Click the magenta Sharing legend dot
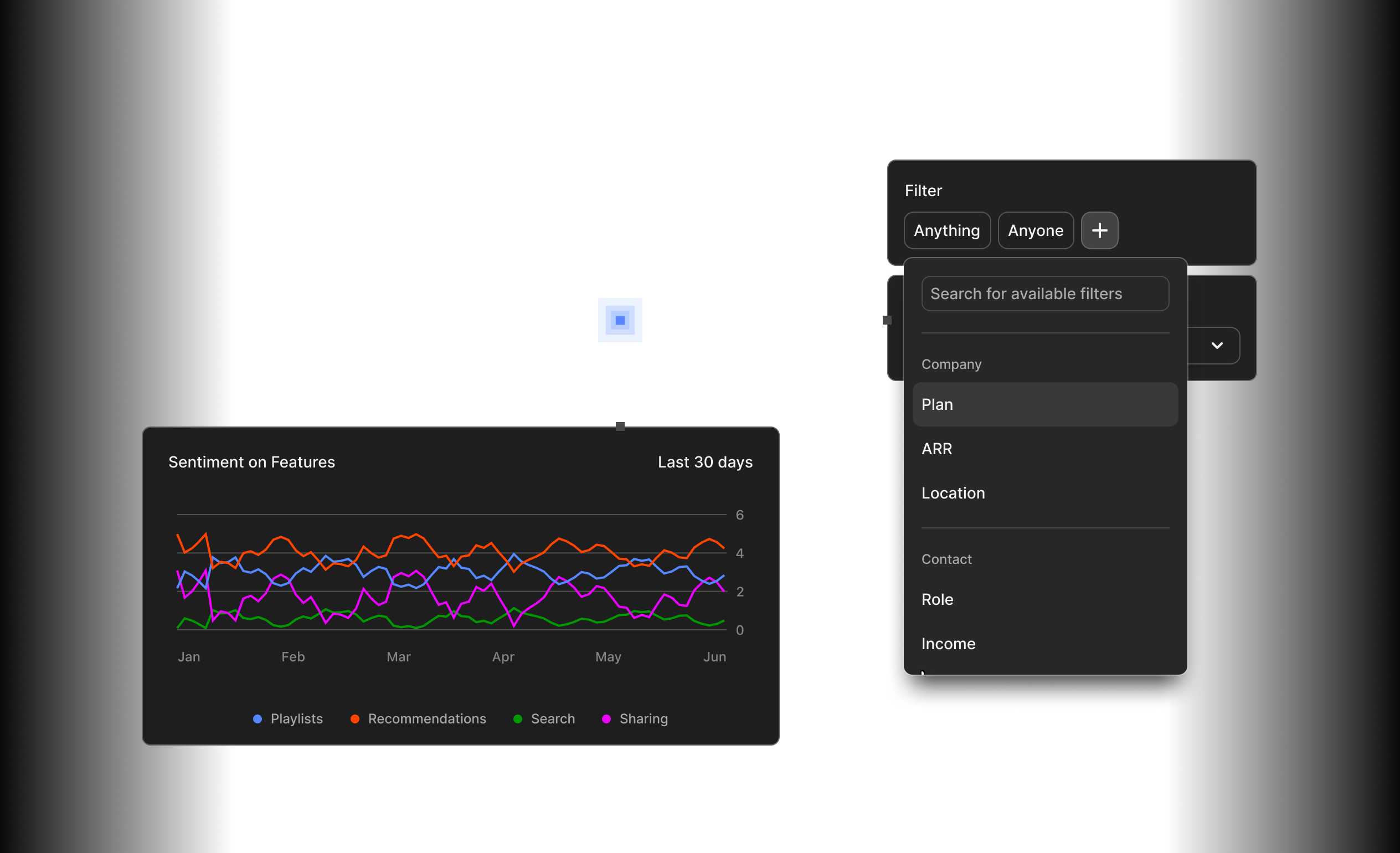Screen dimensions: 1400x853 pyautogui.click(x=606, y=719)
